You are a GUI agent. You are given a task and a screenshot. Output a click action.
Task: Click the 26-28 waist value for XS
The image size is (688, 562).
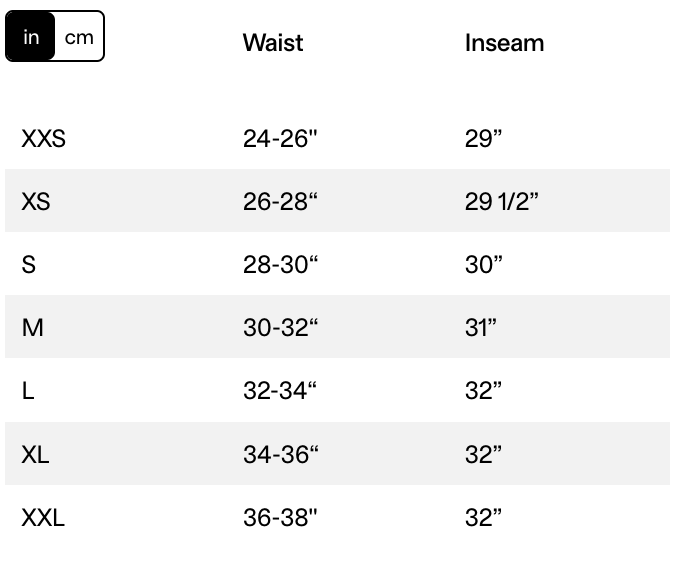click(x=279, y=201)
